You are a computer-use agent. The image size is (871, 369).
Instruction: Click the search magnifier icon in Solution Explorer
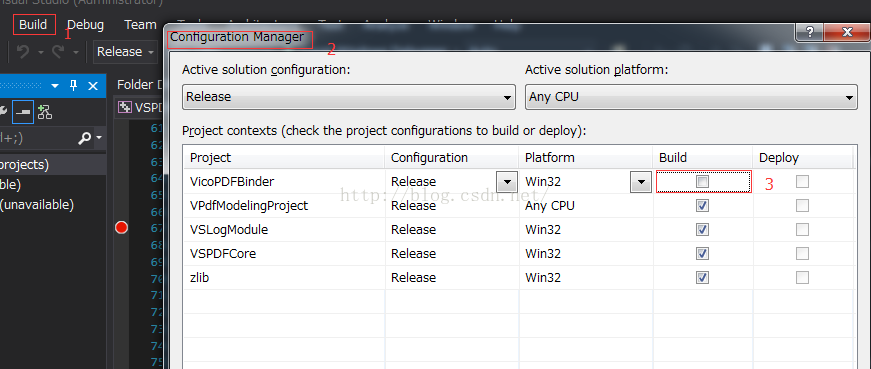[x=85, y=138]
